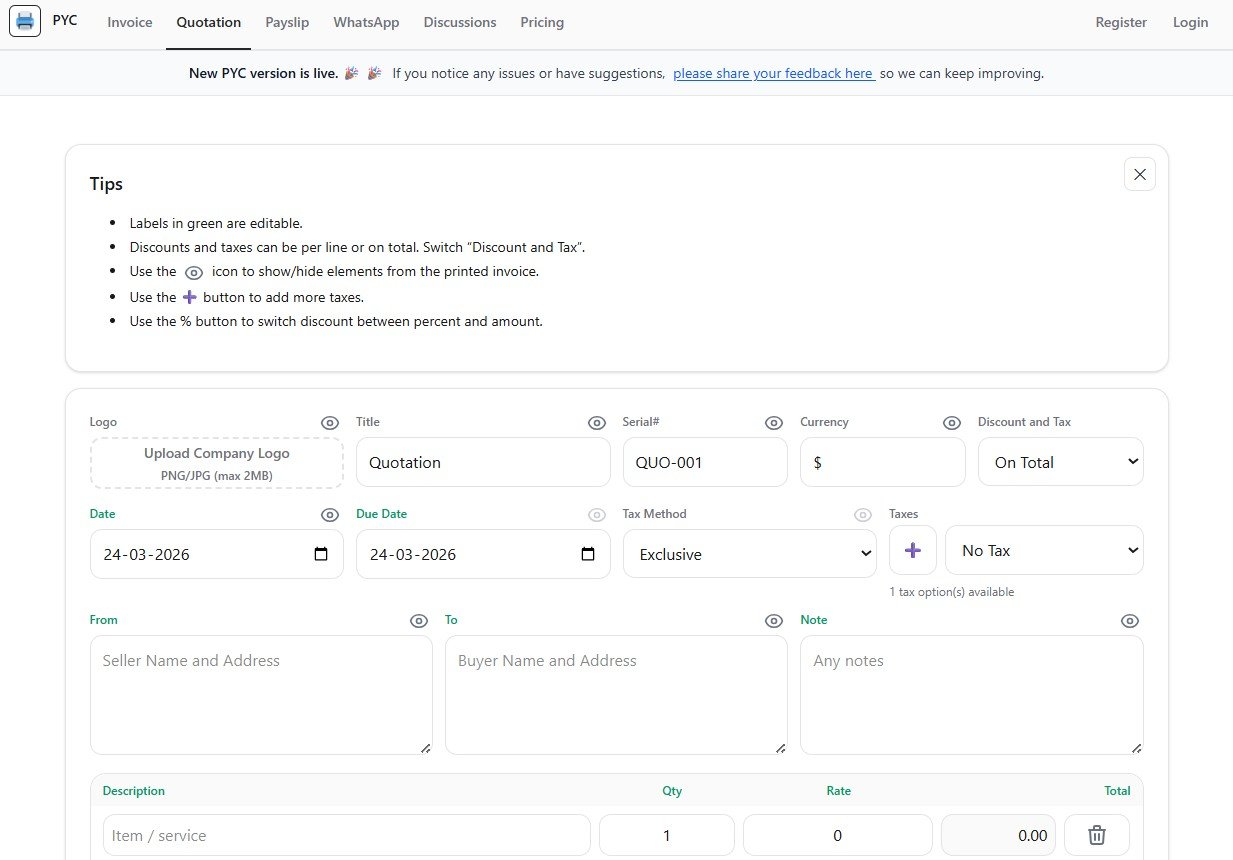
Task: Click the Login link
Action: pos(1190,22)
